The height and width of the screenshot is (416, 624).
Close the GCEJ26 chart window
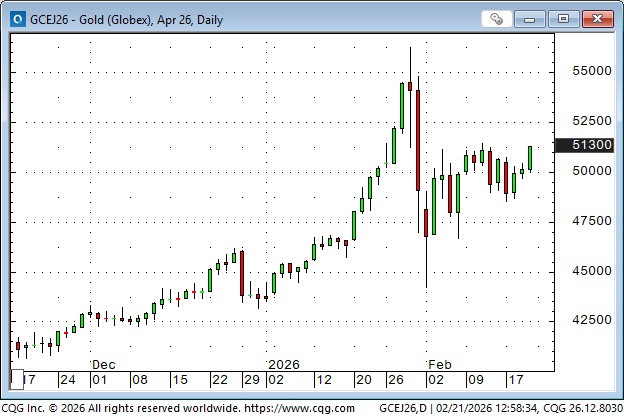point(596,18)
